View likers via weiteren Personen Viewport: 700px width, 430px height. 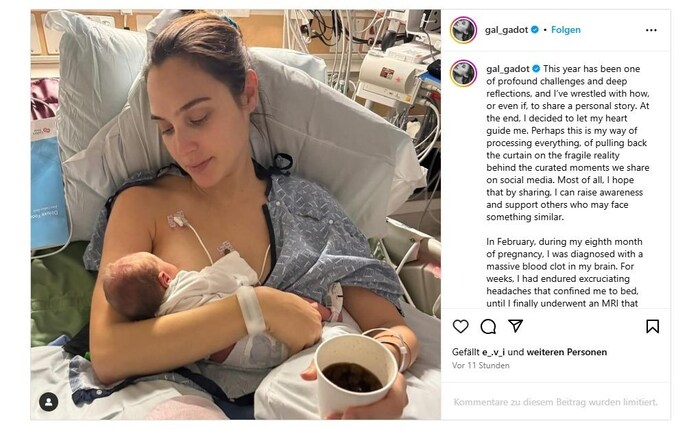point(567,352)
